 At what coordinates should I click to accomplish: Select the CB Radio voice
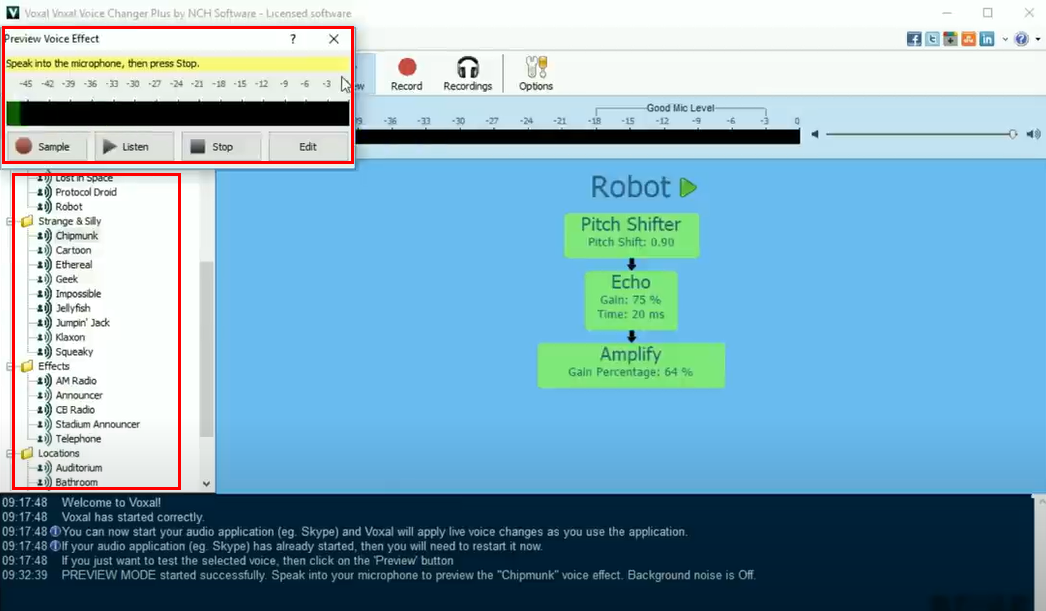pyautogui.click(x=75, y=410)
